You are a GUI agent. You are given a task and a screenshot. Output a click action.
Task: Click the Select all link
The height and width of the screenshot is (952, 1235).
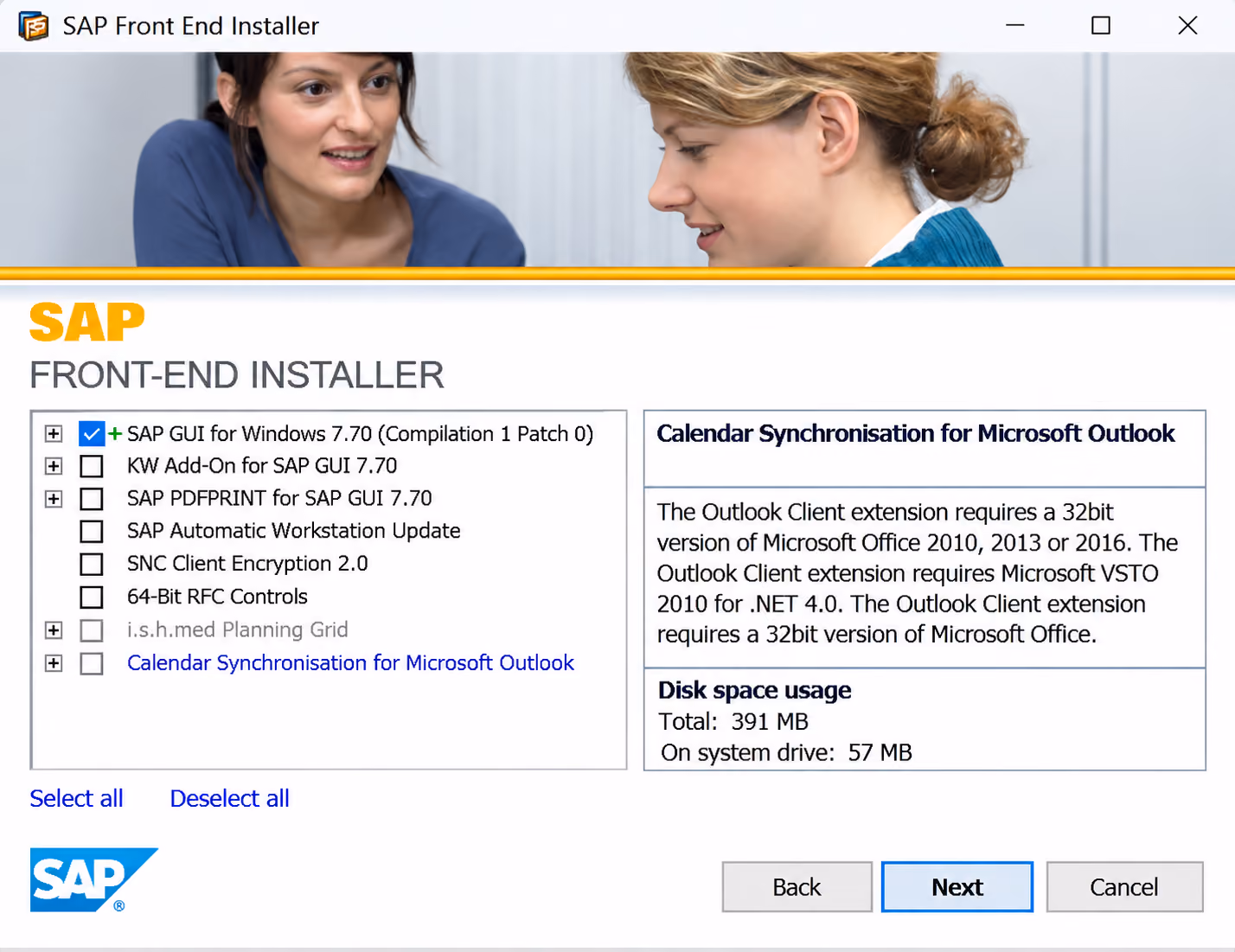coord(76,798)
